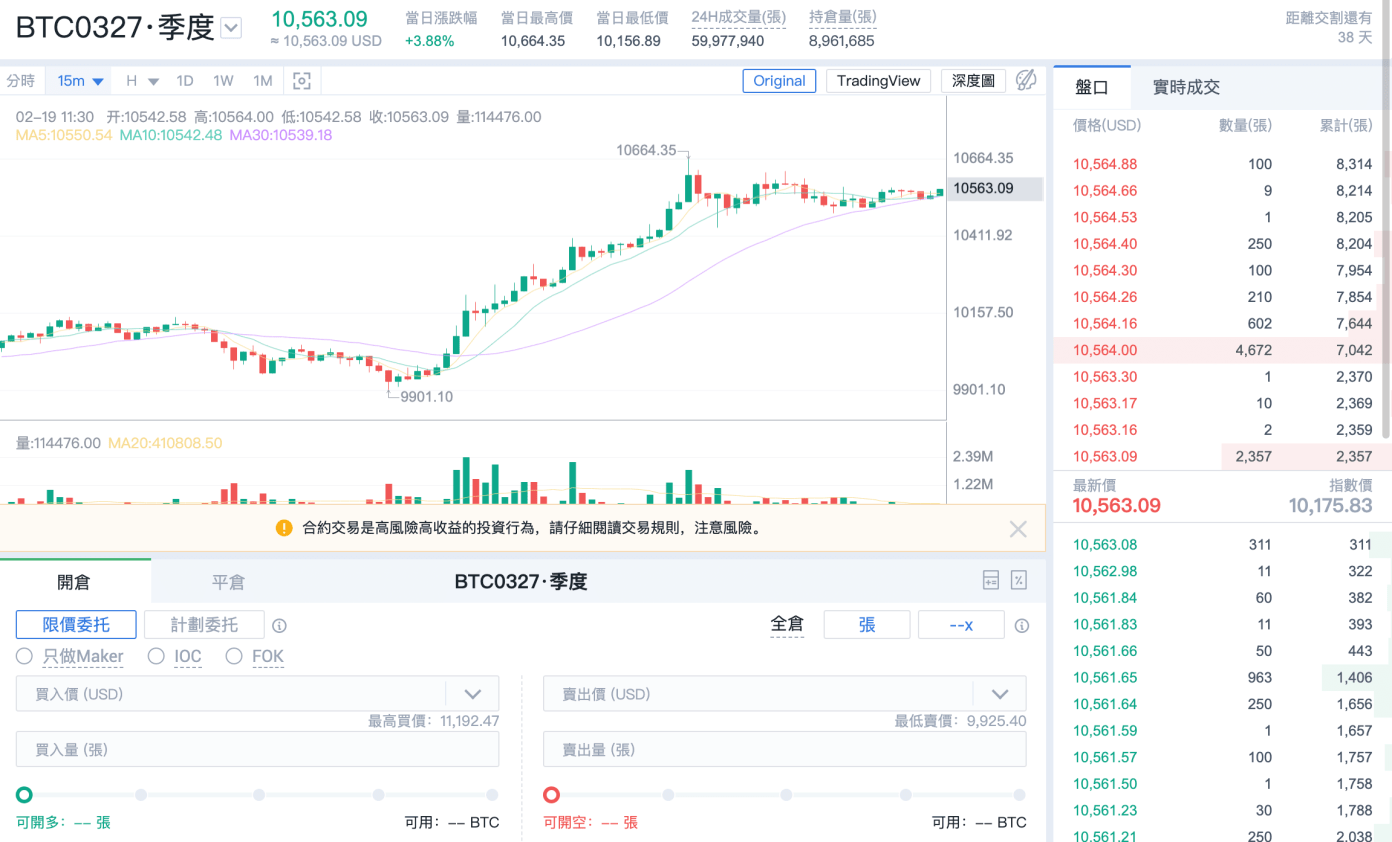Show the 深度圖 depth chart
The image size is (1392, 842).
point(973,81)
